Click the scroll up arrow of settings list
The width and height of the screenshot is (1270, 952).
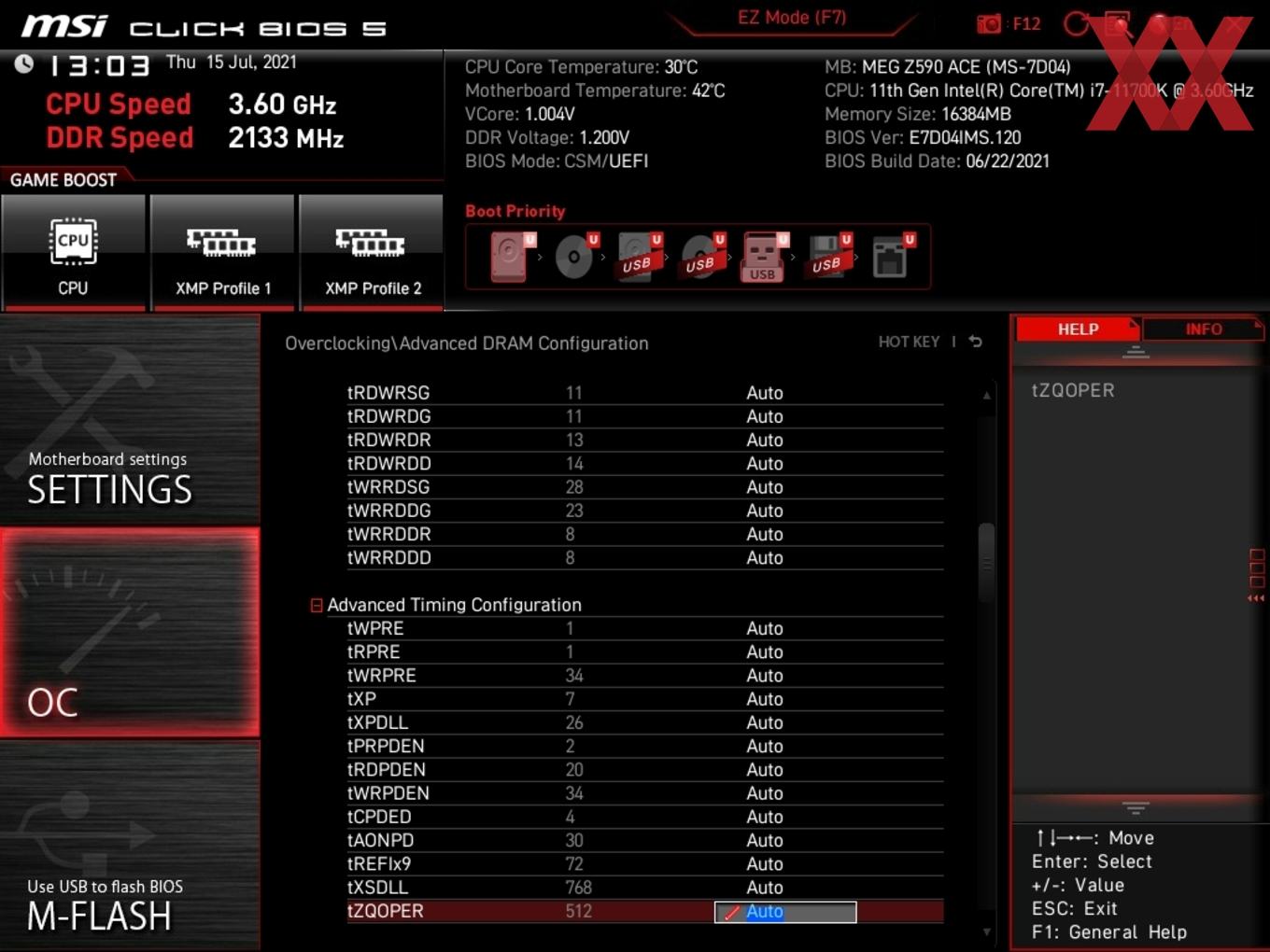[986, 396]
